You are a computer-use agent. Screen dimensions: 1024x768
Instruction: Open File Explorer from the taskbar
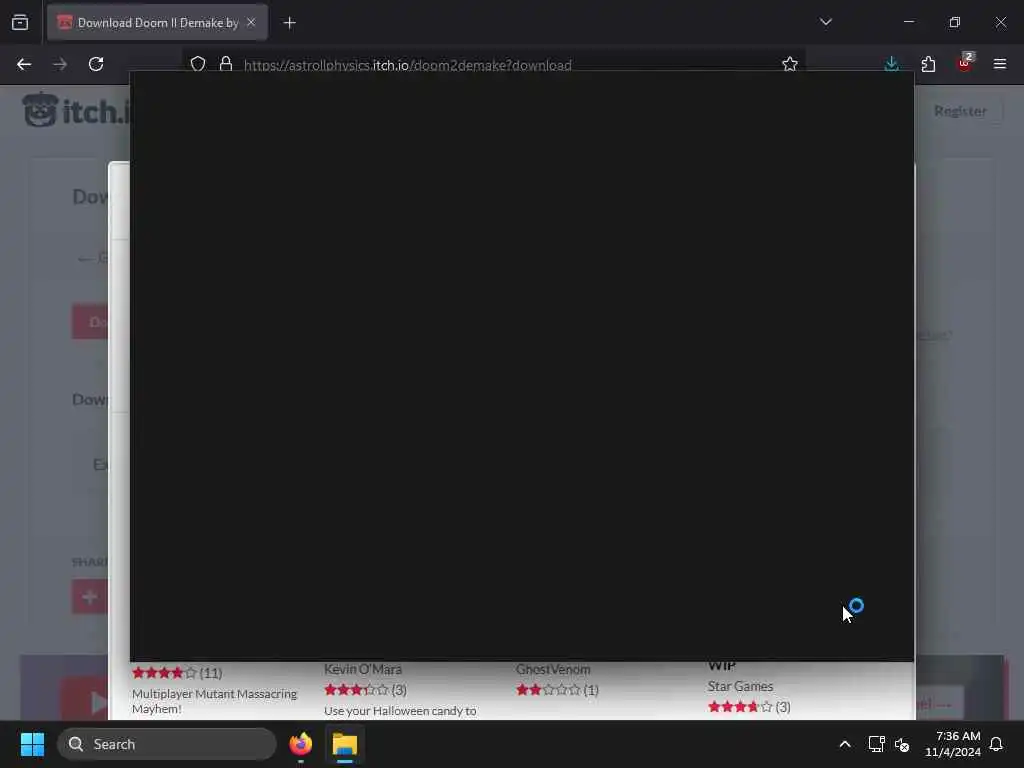coord(345,744)
